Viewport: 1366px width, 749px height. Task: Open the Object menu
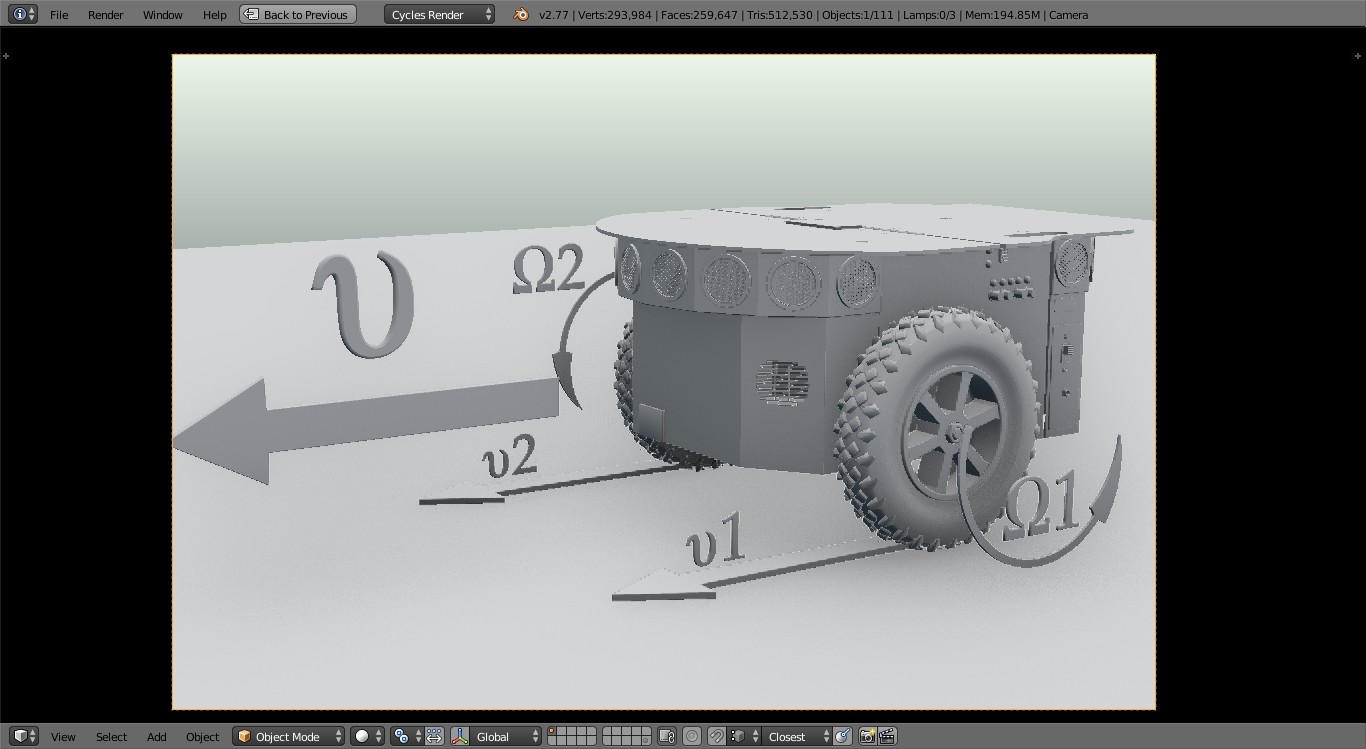pos(202,736)
